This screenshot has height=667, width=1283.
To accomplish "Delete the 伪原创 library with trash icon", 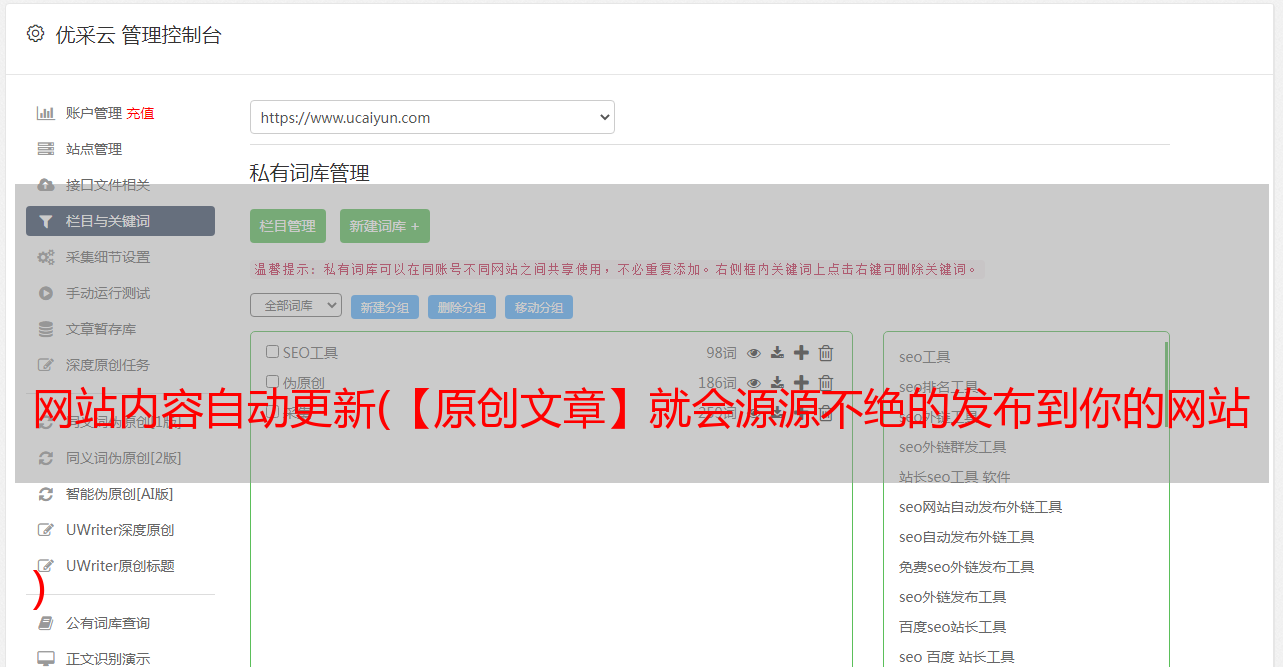I will [x=826, y=383].
